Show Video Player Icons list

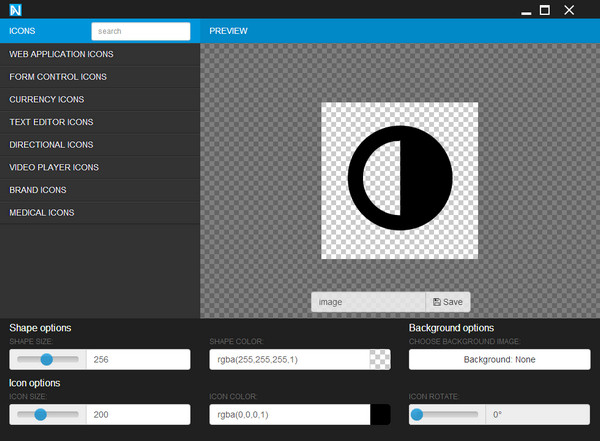tap(54, 168)
